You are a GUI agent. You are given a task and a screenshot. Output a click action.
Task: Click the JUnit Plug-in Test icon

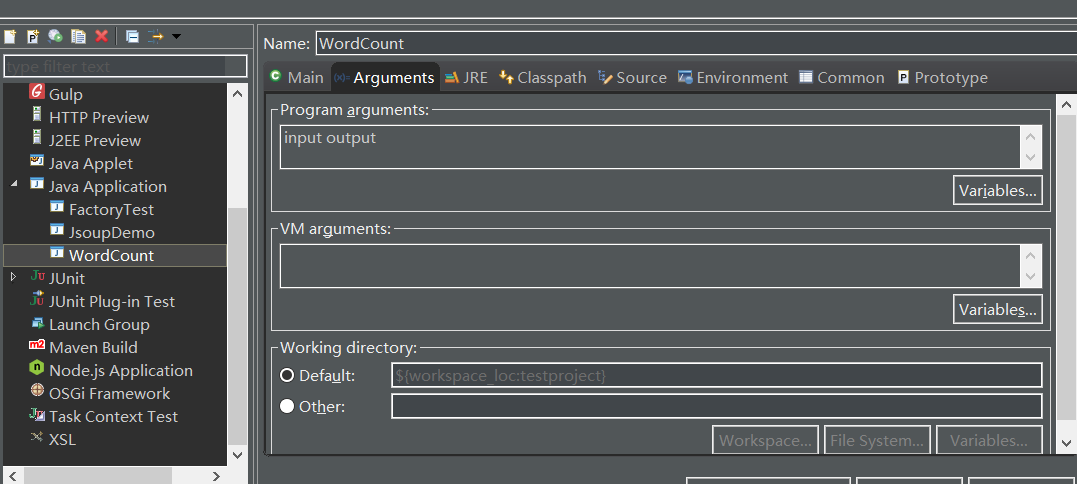(37, 299)
